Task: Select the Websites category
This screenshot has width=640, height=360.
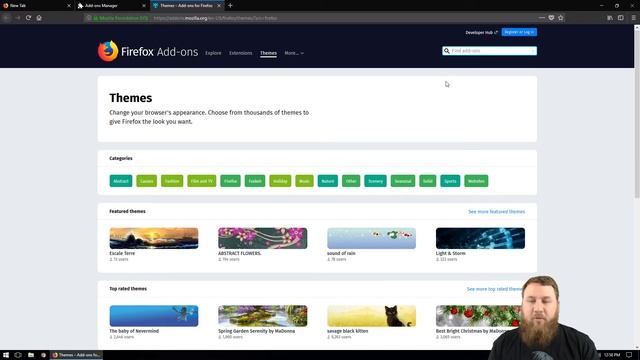Action: click(x=476, y=181)
